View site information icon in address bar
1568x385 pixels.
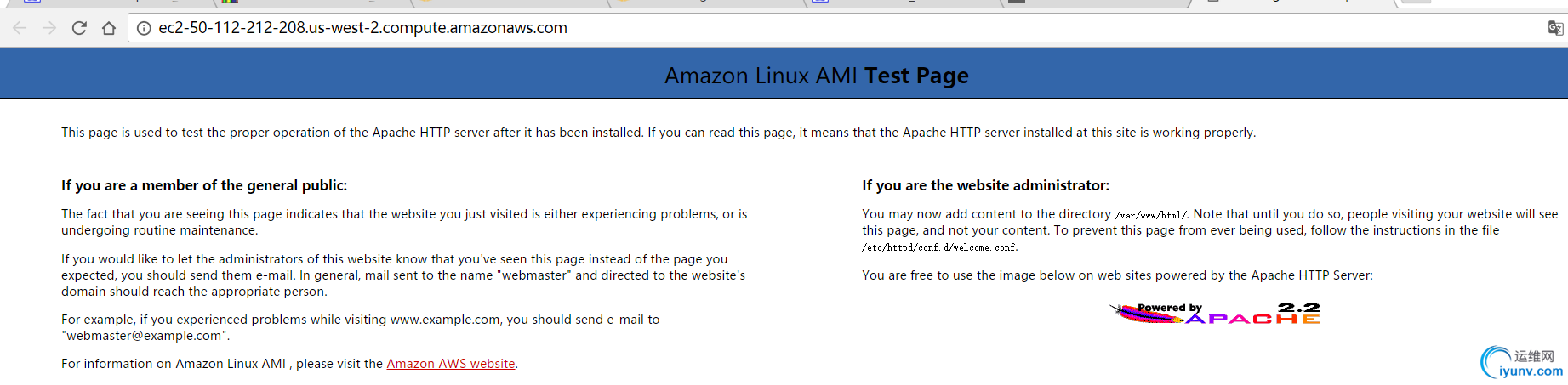tap(144, 28)
